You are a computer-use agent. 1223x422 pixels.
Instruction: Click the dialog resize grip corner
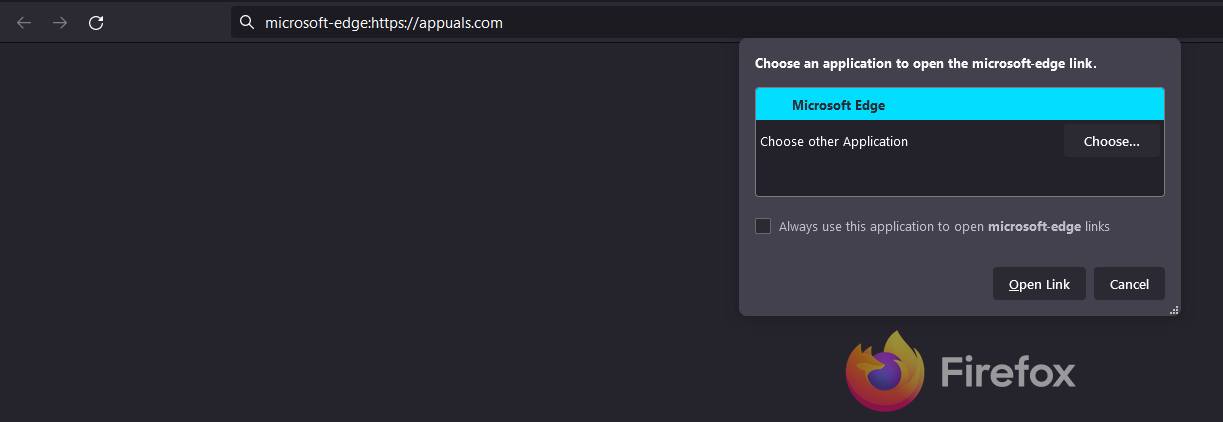[x=1174, y=310]
